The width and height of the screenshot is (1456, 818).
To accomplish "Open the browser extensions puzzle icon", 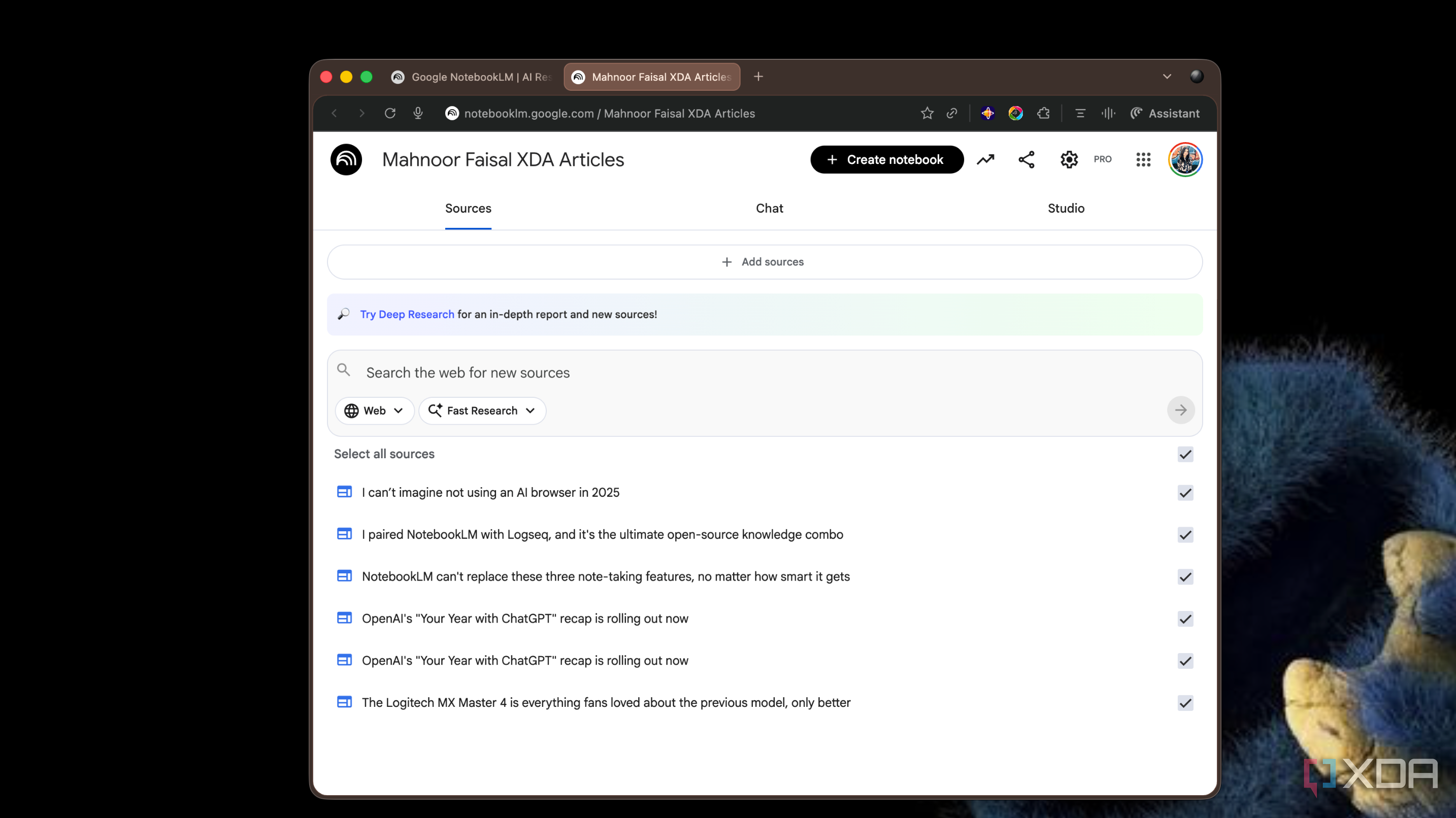I will tap(1043, 114).
